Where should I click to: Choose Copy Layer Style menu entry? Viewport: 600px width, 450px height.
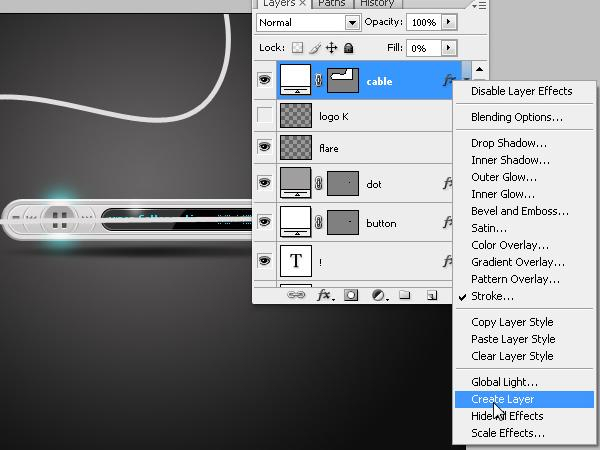(x=512, y=322)
